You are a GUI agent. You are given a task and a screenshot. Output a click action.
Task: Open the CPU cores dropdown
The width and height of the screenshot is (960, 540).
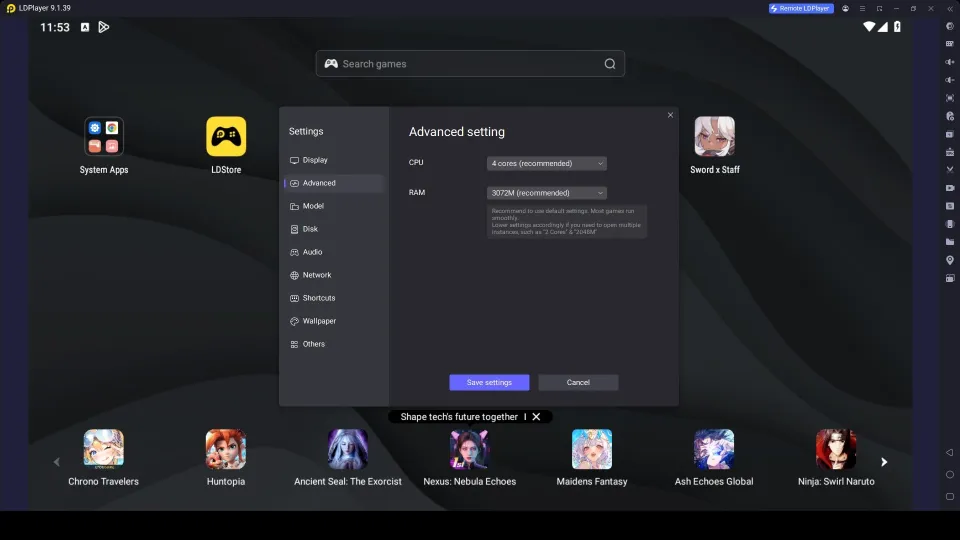click(x=547, y=163)
